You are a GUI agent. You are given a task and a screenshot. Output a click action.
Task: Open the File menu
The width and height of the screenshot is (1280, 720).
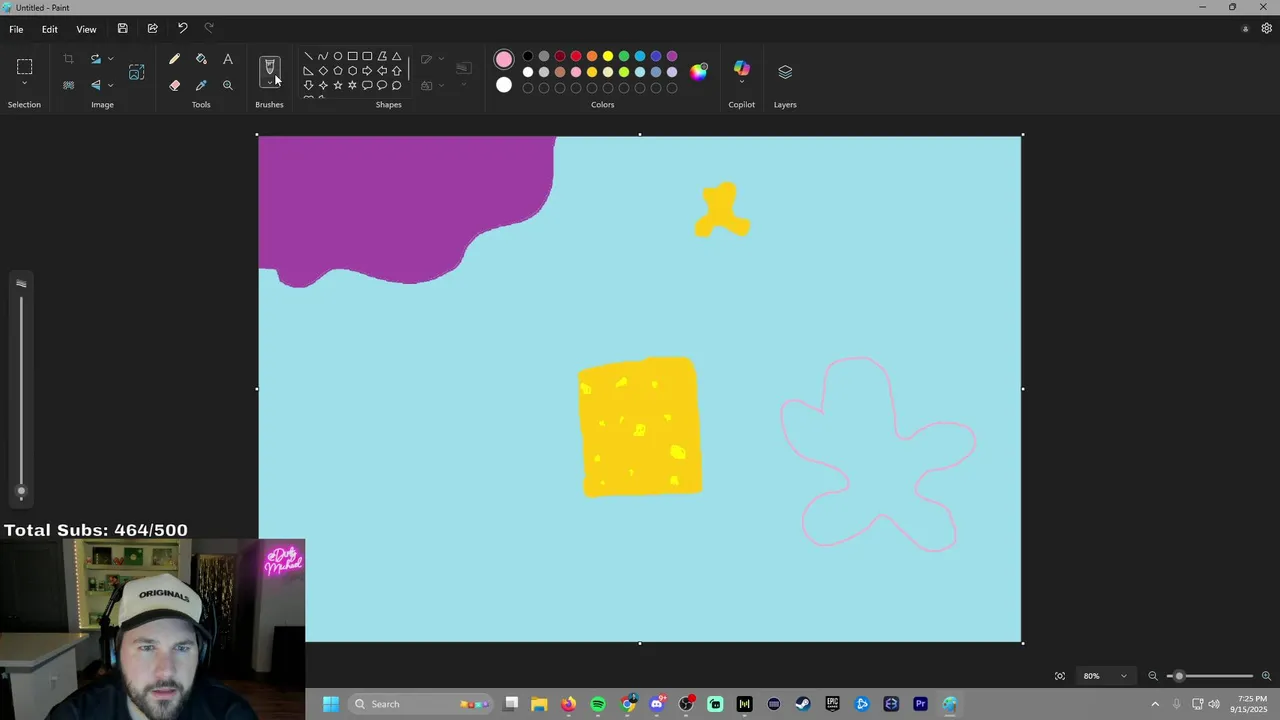[16, 29]
